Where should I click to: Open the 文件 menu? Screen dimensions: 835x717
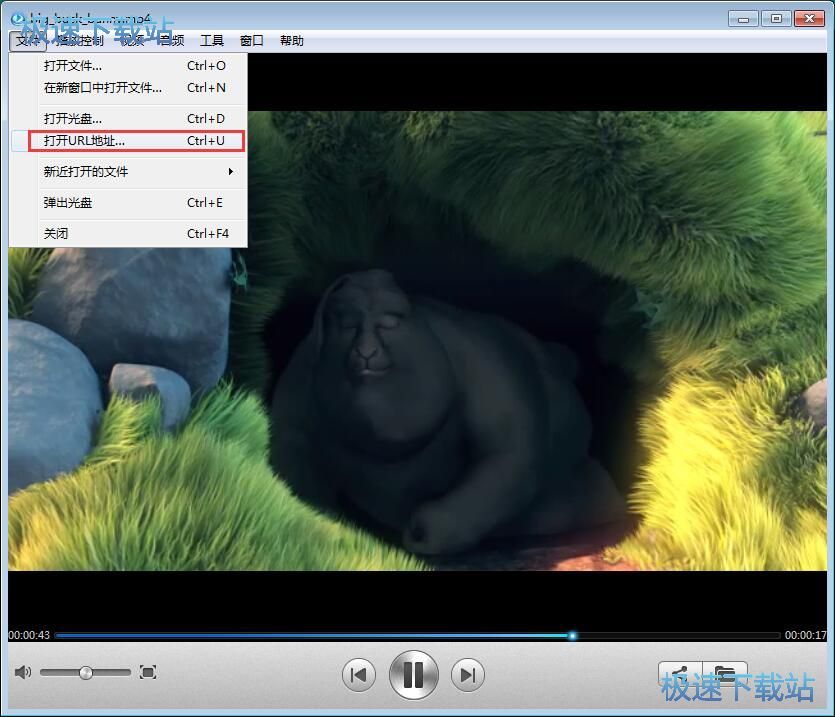pos(28,41)
